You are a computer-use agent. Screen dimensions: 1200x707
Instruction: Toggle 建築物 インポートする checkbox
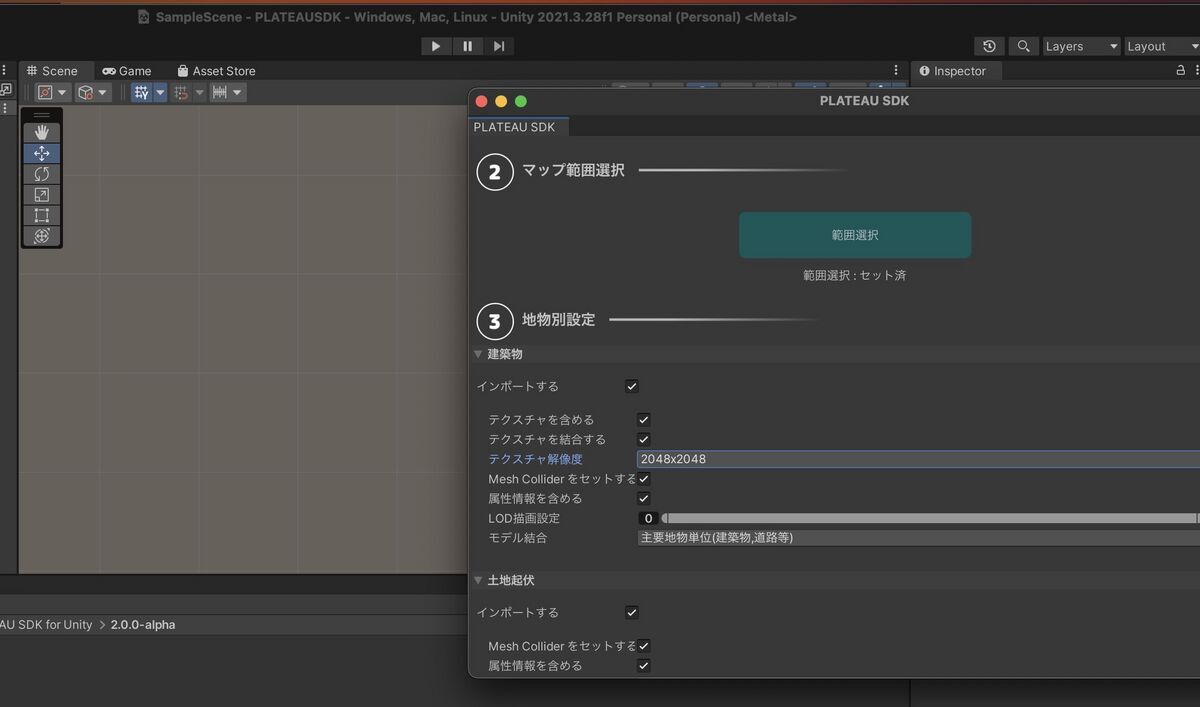632,386
